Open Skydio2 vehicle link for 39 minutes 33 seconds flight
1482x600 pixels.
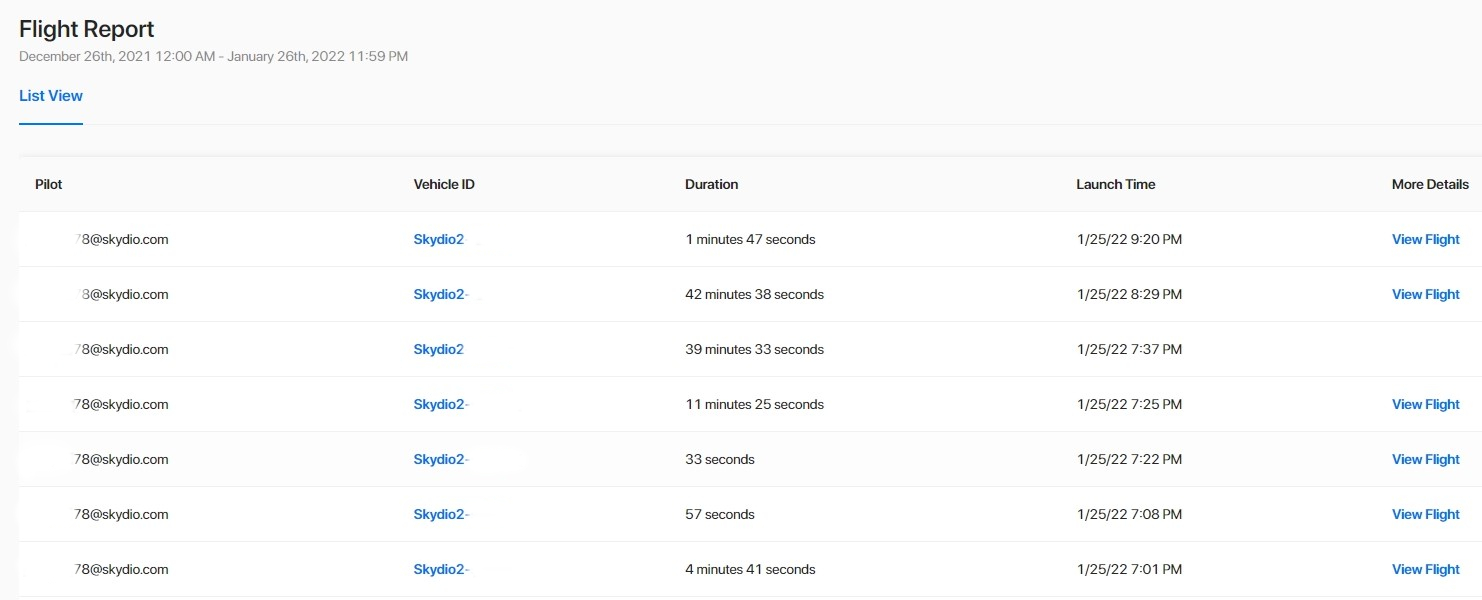tap(439, 349)
